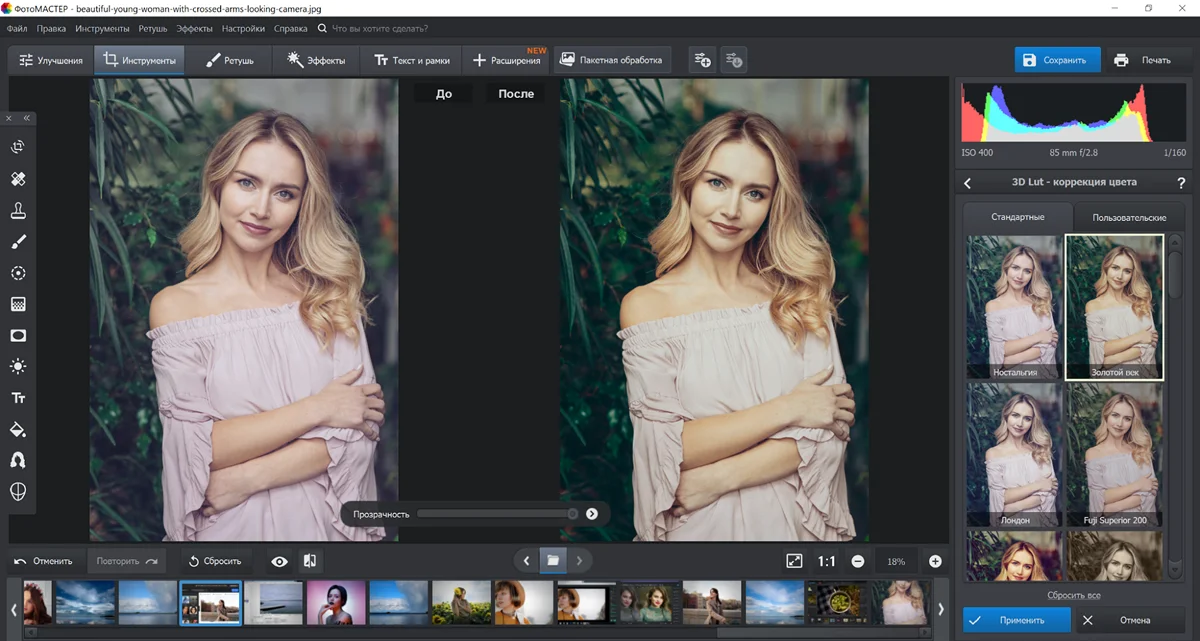Click the arrow next to Прозрачность slider
This screenshot has width=1200, height=641.
click(x=592, y=514)
